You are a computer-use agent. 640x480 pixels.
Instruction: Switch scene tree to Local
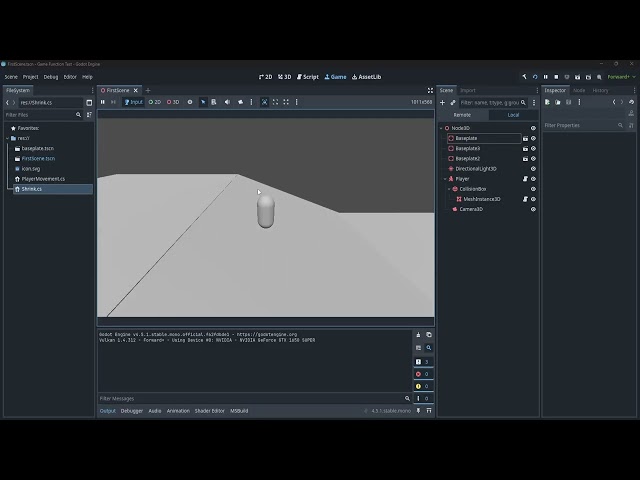coord(513,115)
